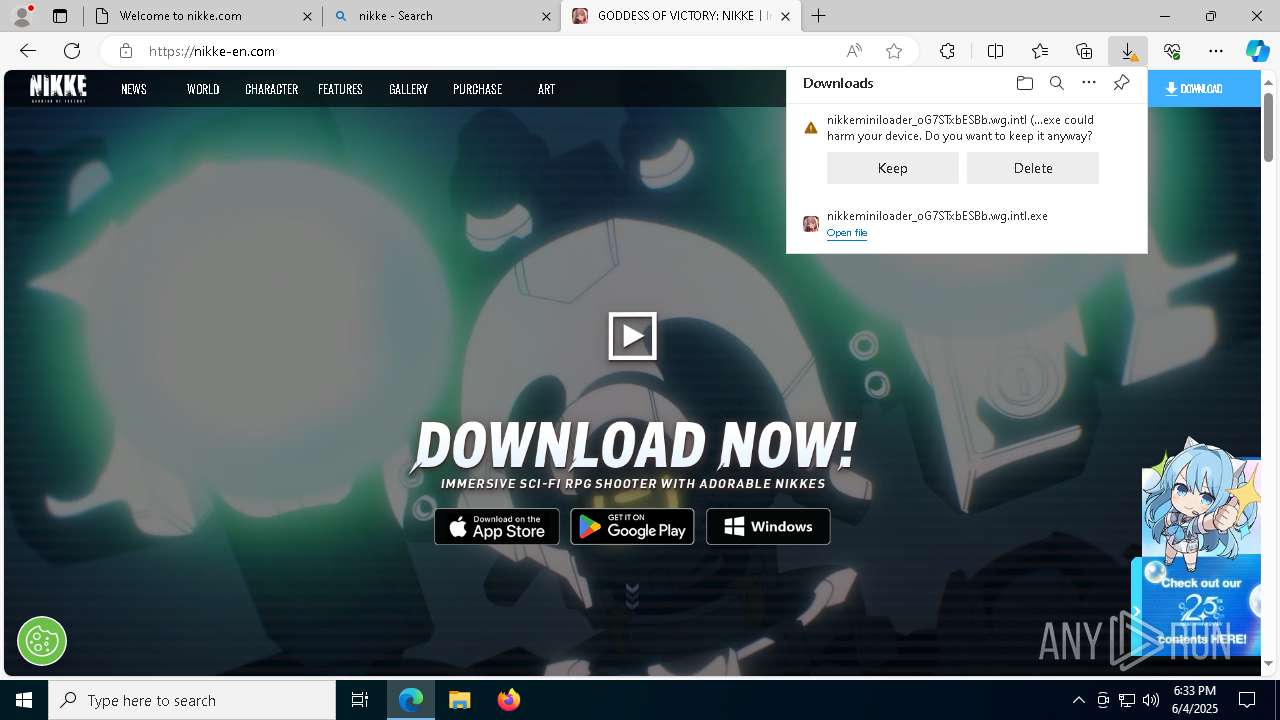Play the trailer video

point(633,336)
